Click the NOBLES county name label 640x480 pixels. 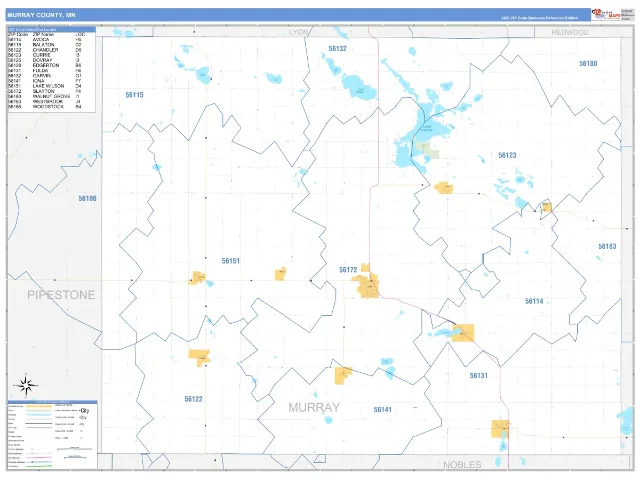(462, 464)
